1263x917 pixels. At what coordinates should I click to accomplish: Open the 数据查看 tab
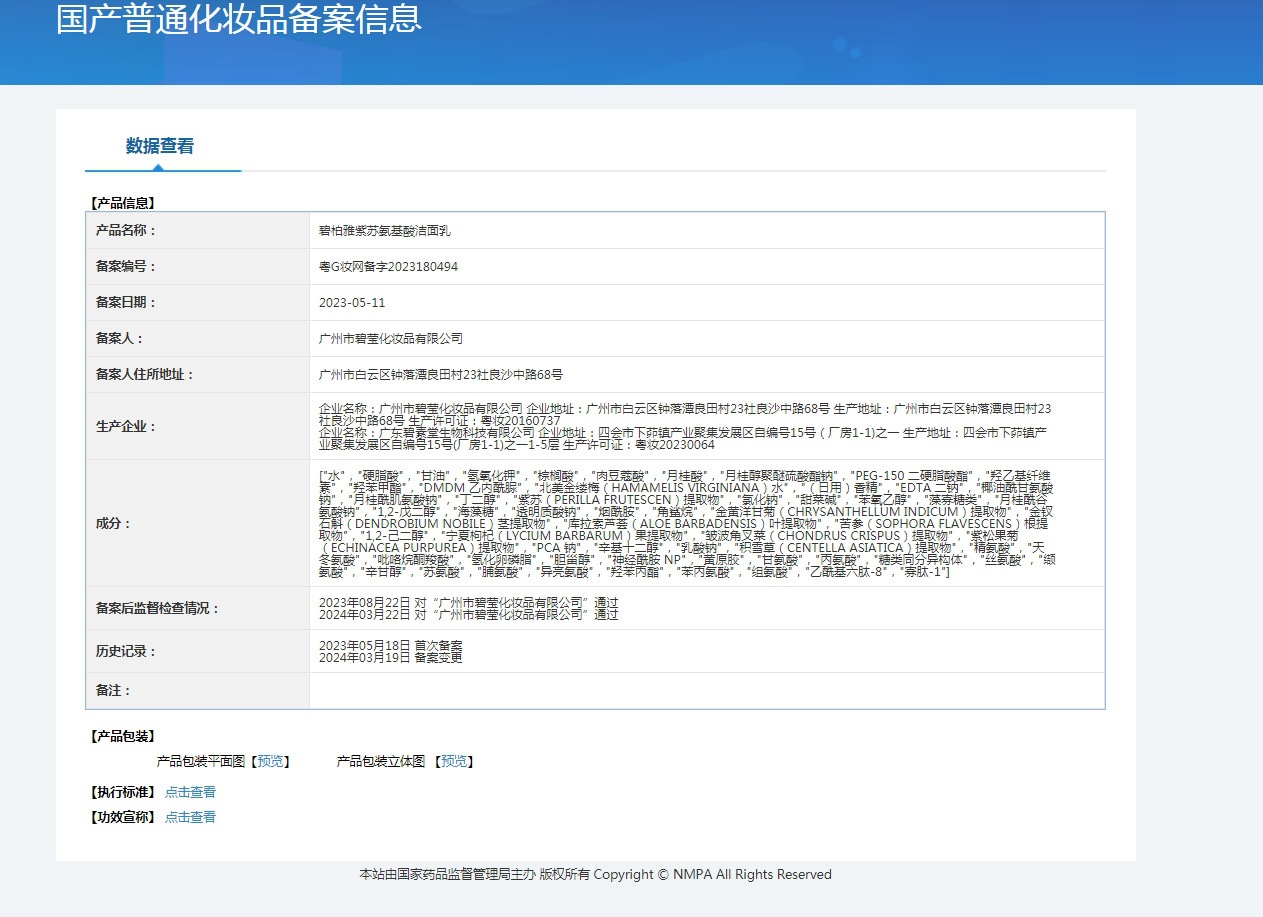(160, 146)
